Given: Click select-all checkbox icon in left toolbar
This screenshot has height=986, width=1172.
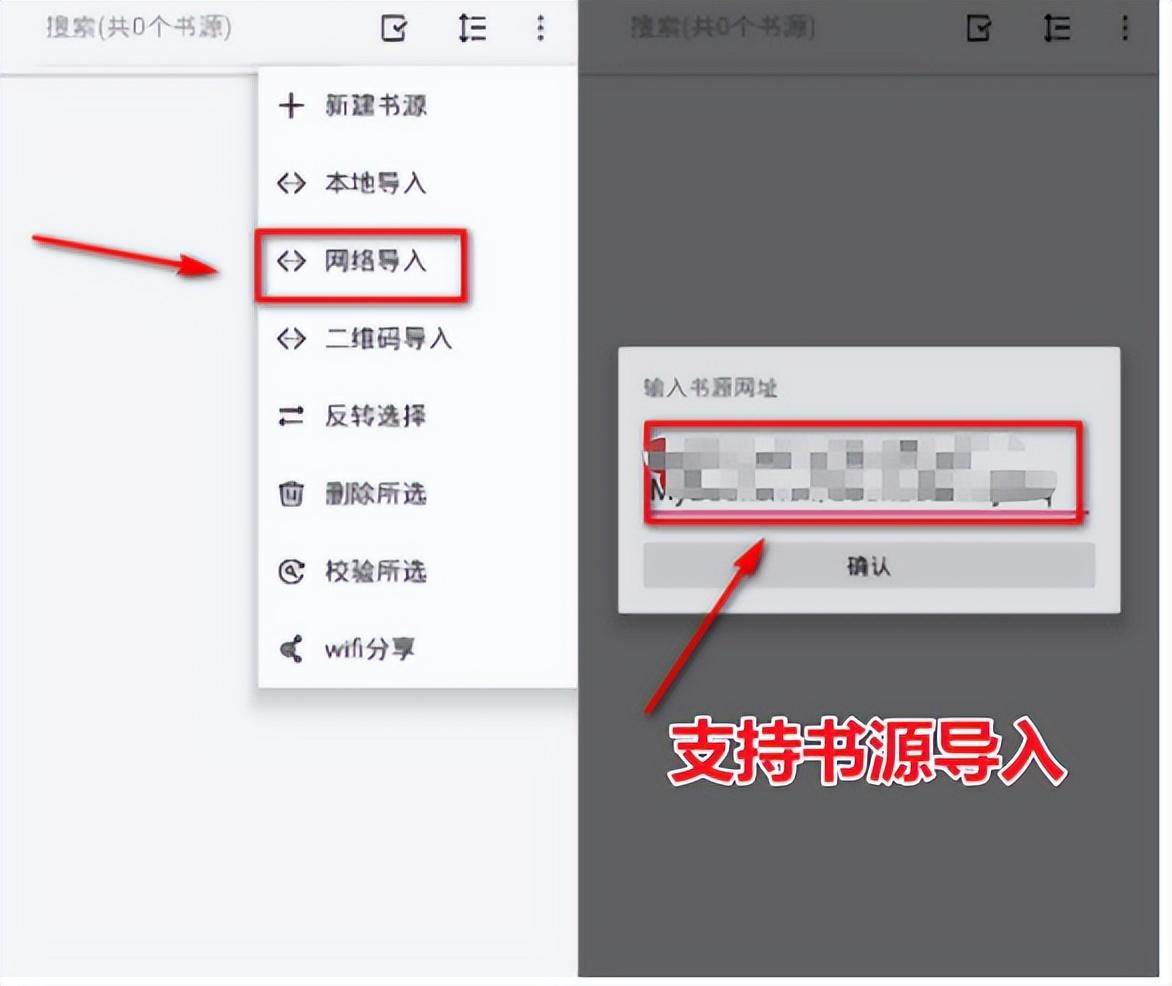Looking at the screenshot, I should 394,28.
